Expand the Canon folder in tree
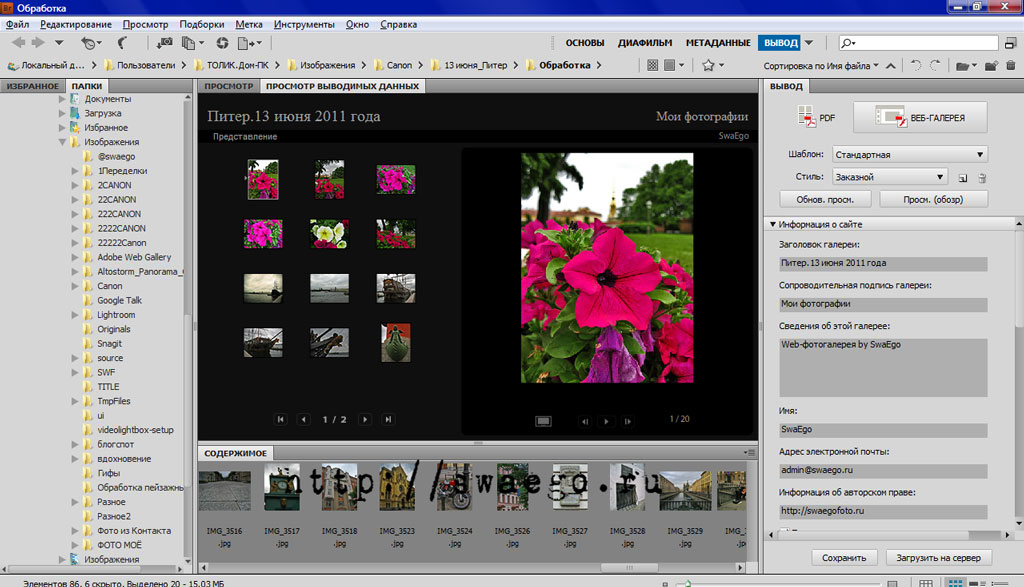The width and height of the screenshot is (1024, 587). point(75,286)
